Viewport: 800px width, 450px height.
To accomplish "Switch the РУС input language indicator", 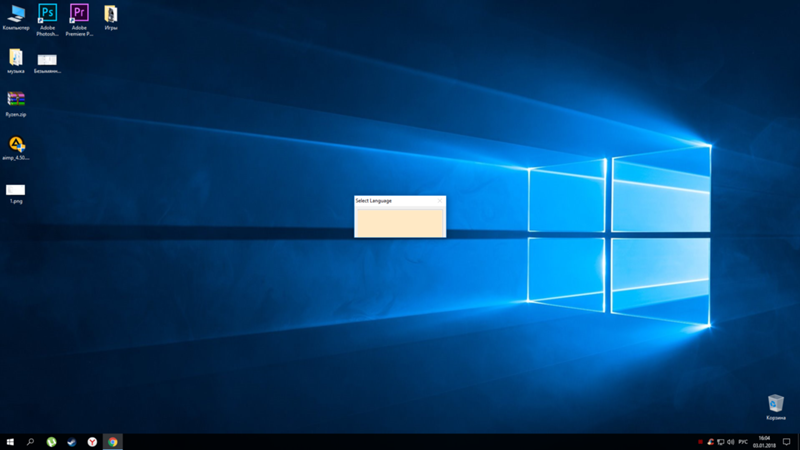I will [x=743, y=442].
